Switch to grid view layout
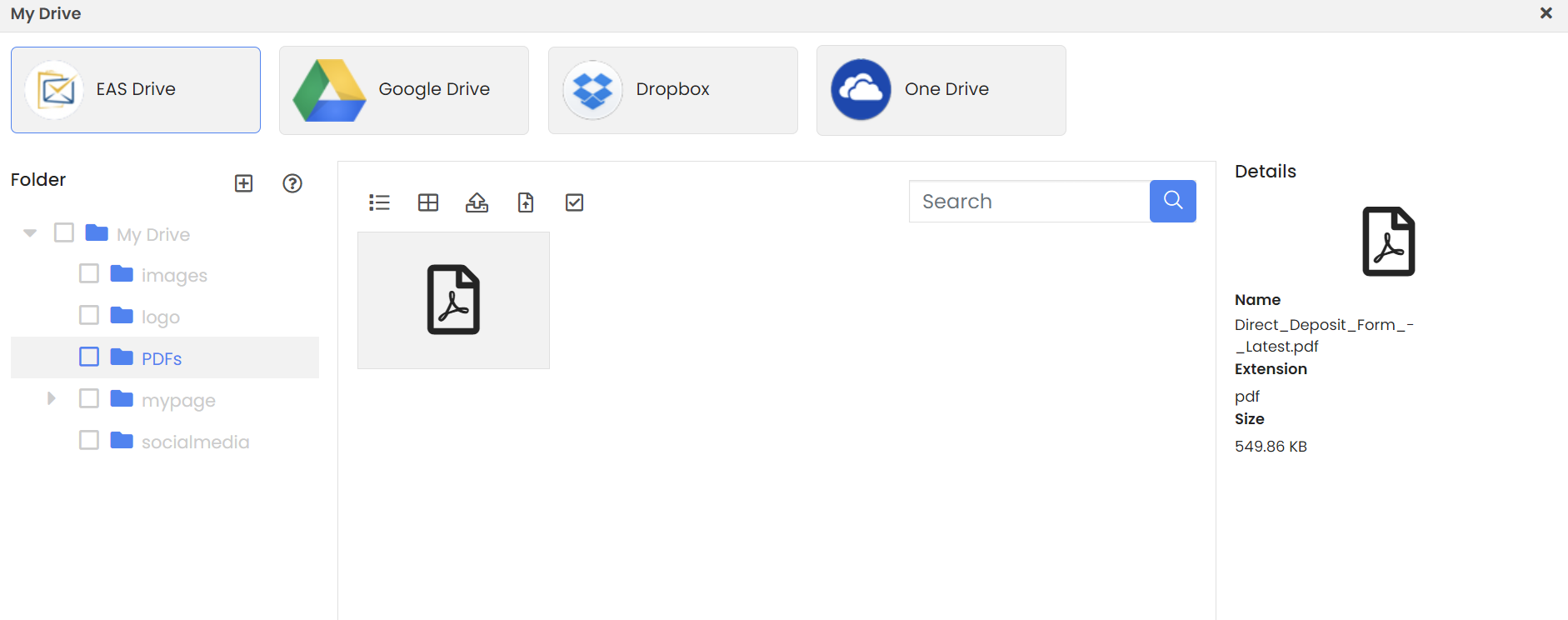Screen dimensions: 1568x620 [428, 202]
